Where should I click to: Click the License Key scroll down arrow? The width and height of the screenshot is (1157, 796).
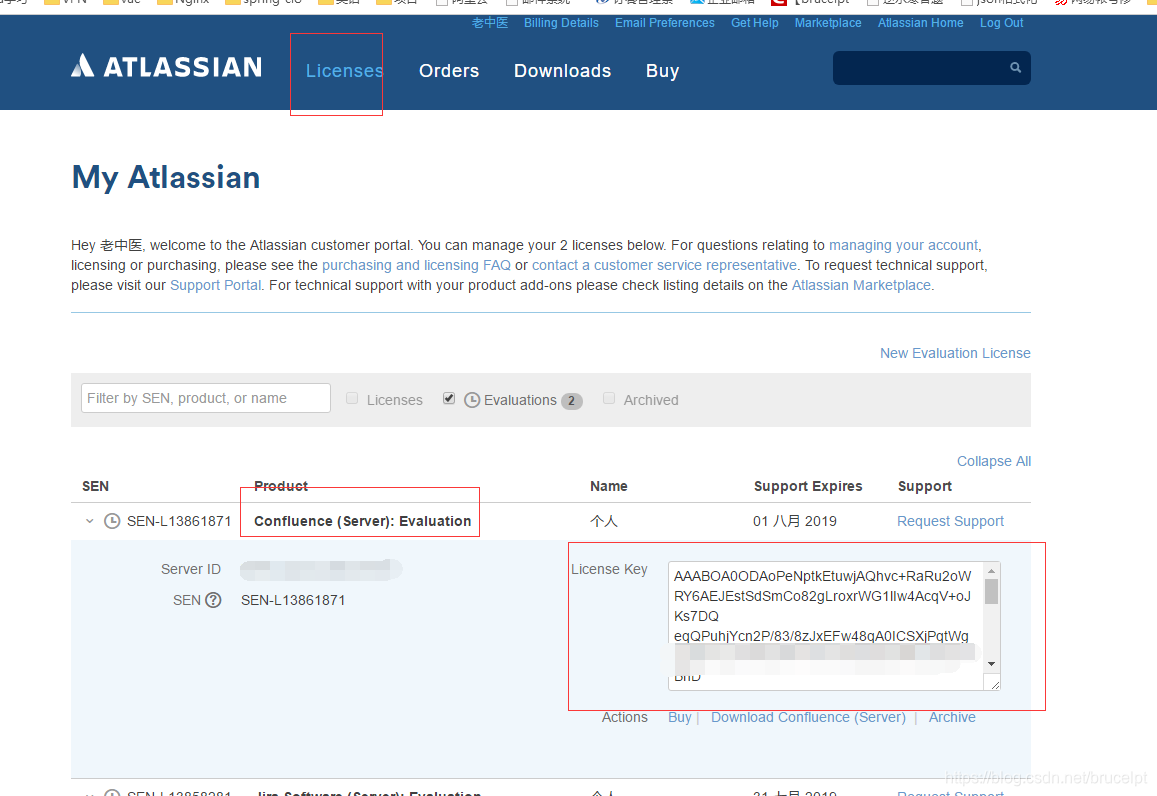click(x=992, y=664)
